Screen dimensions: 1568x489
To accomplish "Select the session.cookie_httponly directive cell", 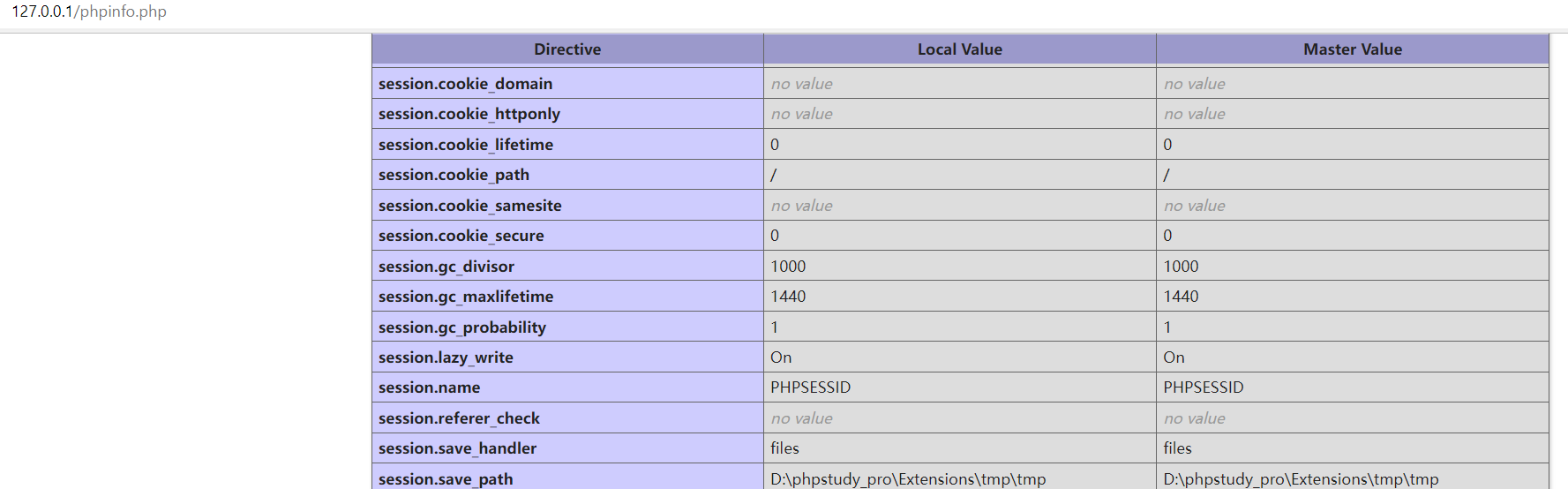I will click(469, 114).
